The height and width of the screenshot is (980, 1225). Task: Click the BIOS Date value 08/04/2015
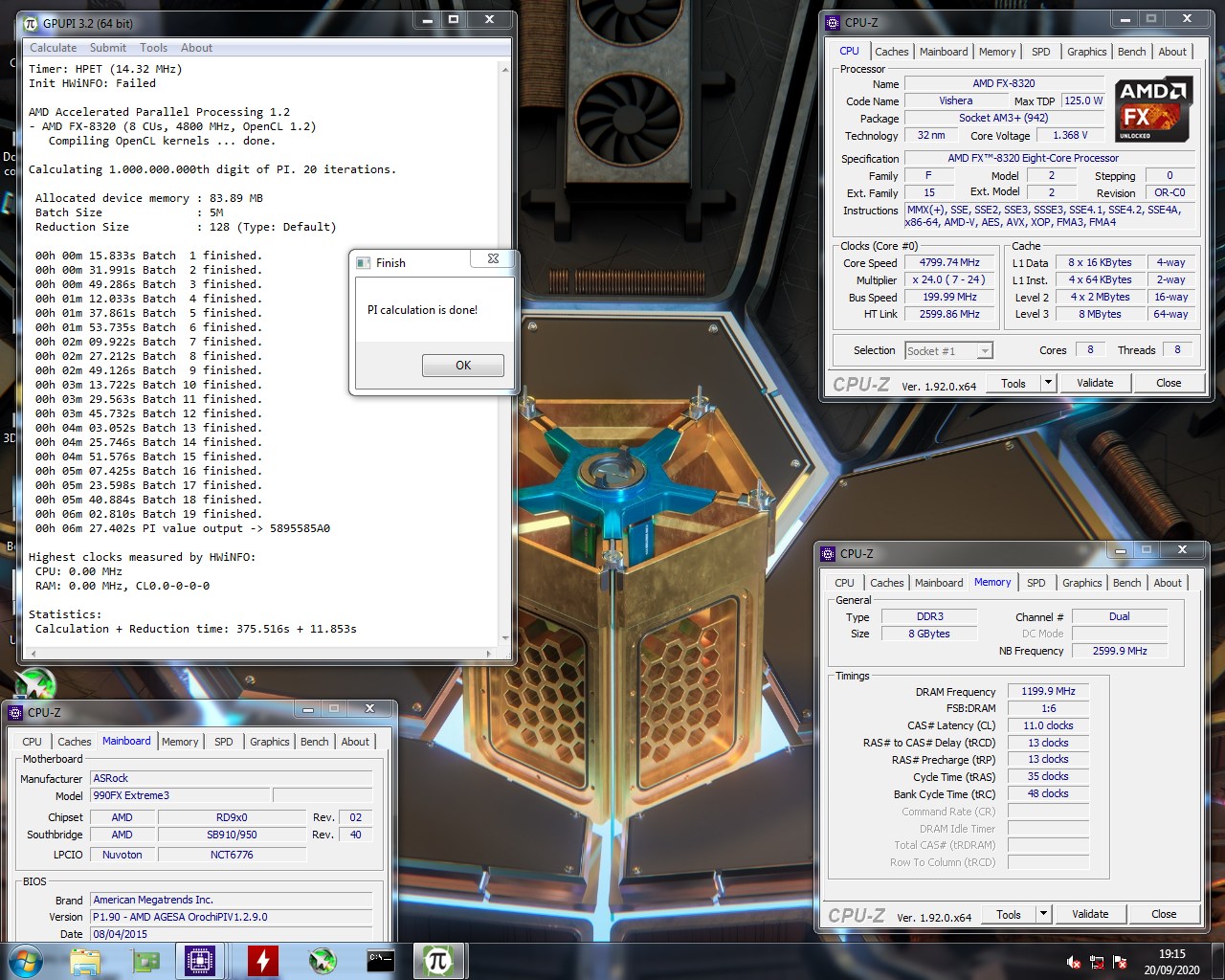pos(231,934)
